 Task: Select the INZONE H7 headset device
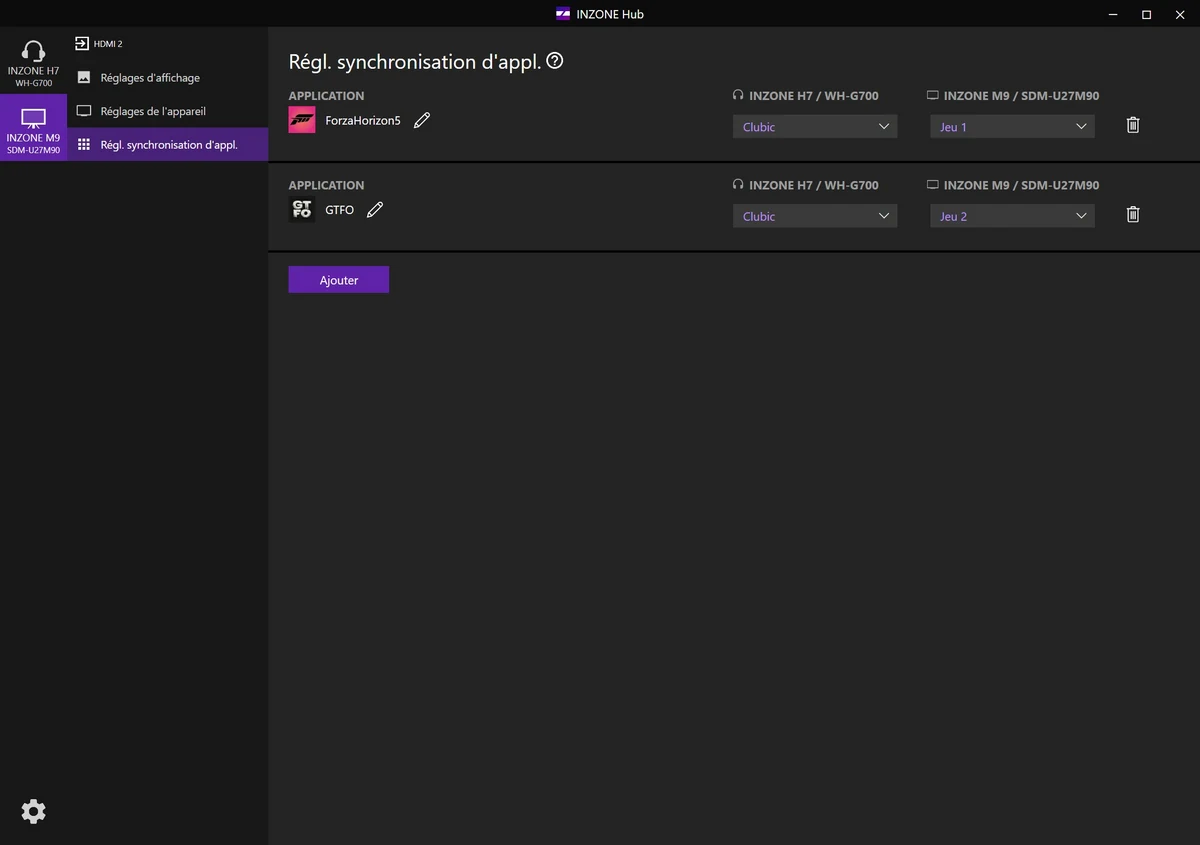33,61
